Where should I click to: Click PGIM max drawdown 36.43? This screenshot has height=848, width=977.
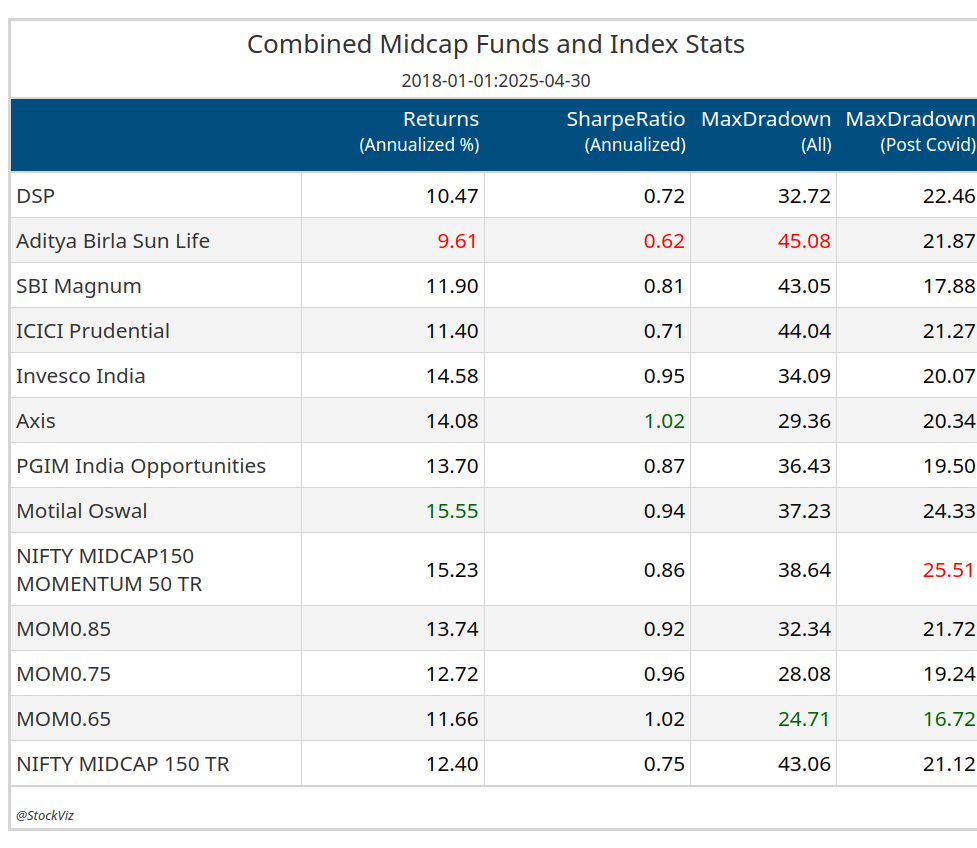pos(804,466)
